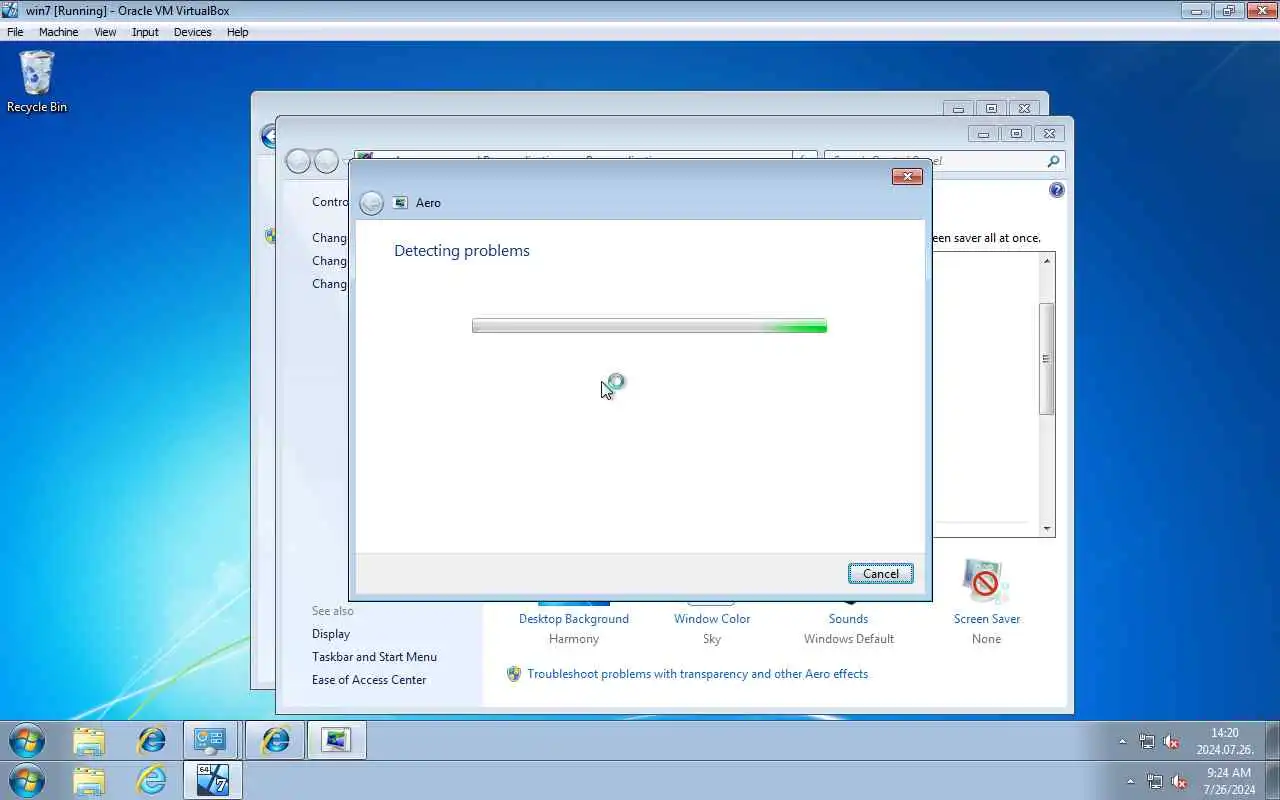Switch to Control Panel button on guest taskbar
The image size is (1280, 800).
click(x=210, y=741)
